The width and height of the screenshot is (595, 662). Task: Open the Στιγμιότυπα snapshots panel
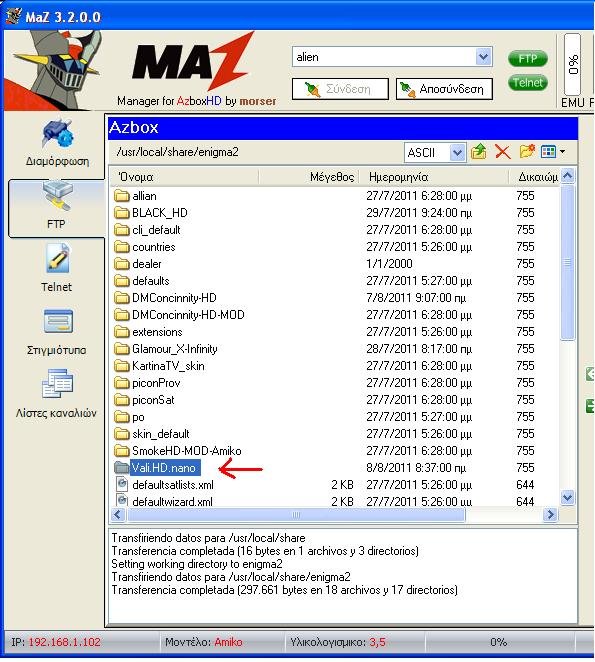click(57, 332)
